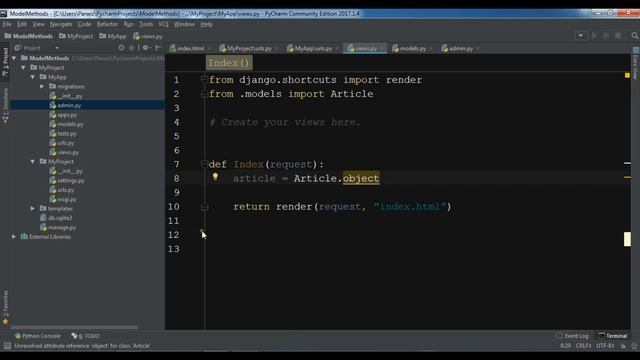640x360 pixels.
Task: Collapse the MyApp folder
Action: [33, 77]
